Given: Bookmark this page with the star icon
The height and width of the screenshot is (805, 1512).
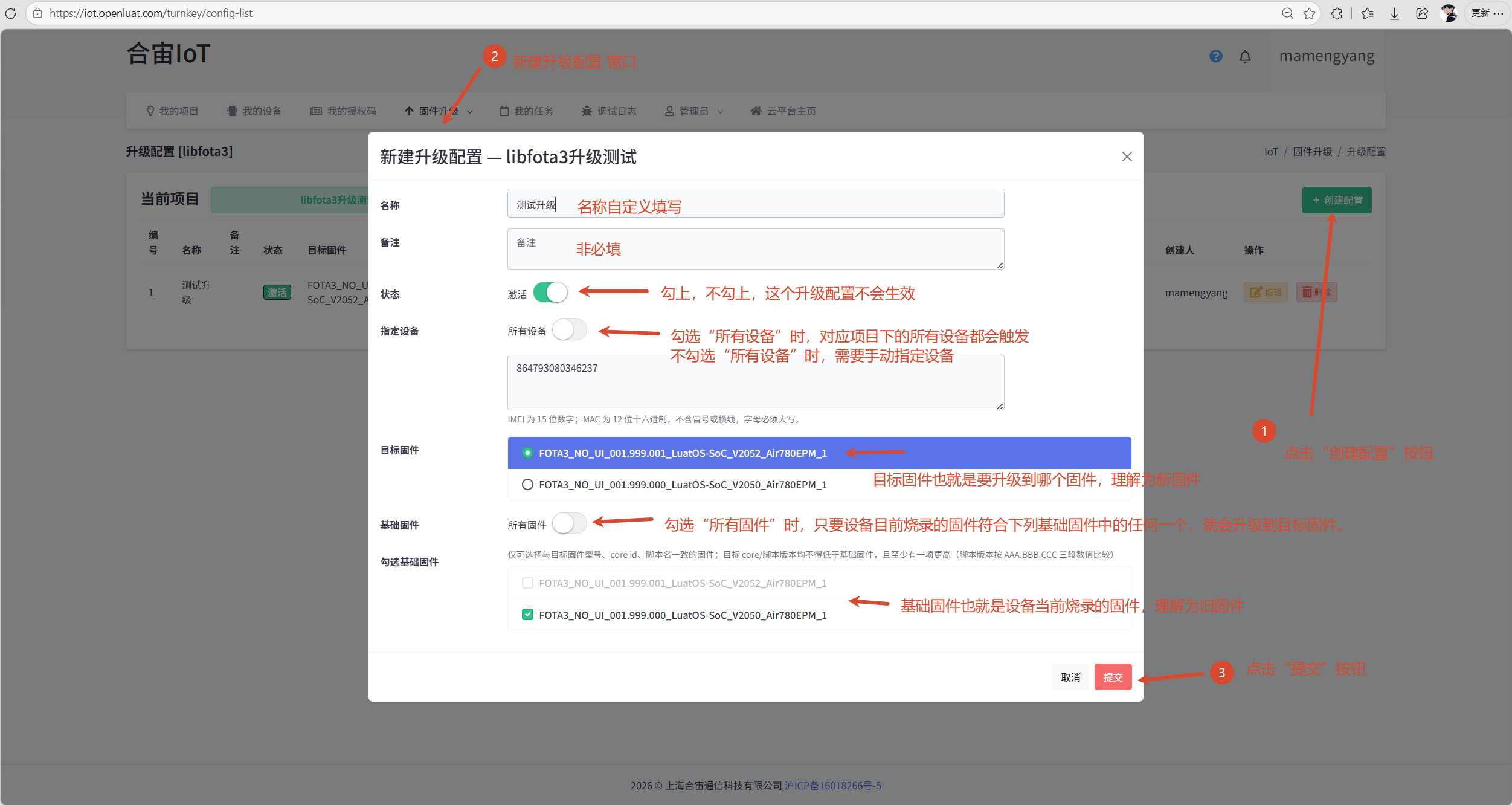Looking at the screenshot, I should 1309,13.
